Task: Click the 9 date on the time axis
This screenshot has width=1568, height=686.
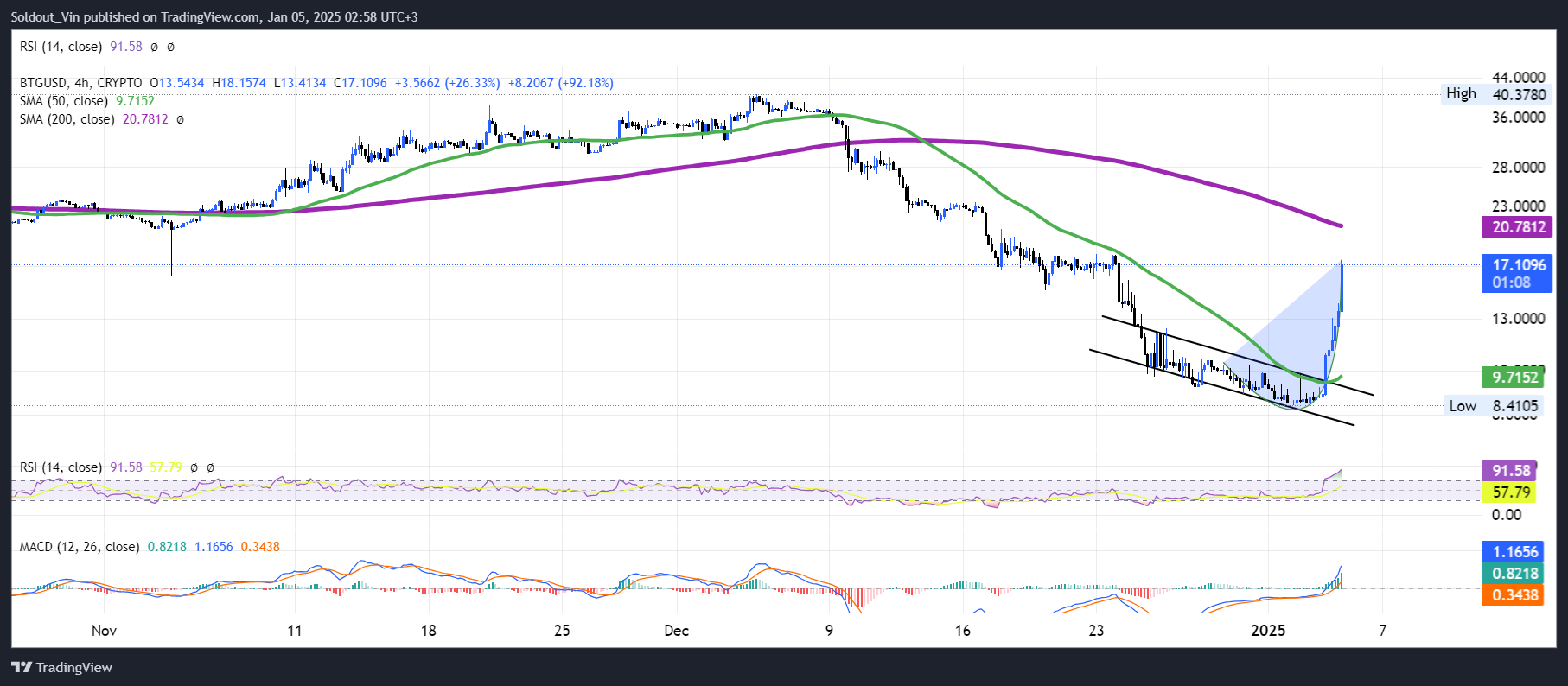Action: (829, 631)
